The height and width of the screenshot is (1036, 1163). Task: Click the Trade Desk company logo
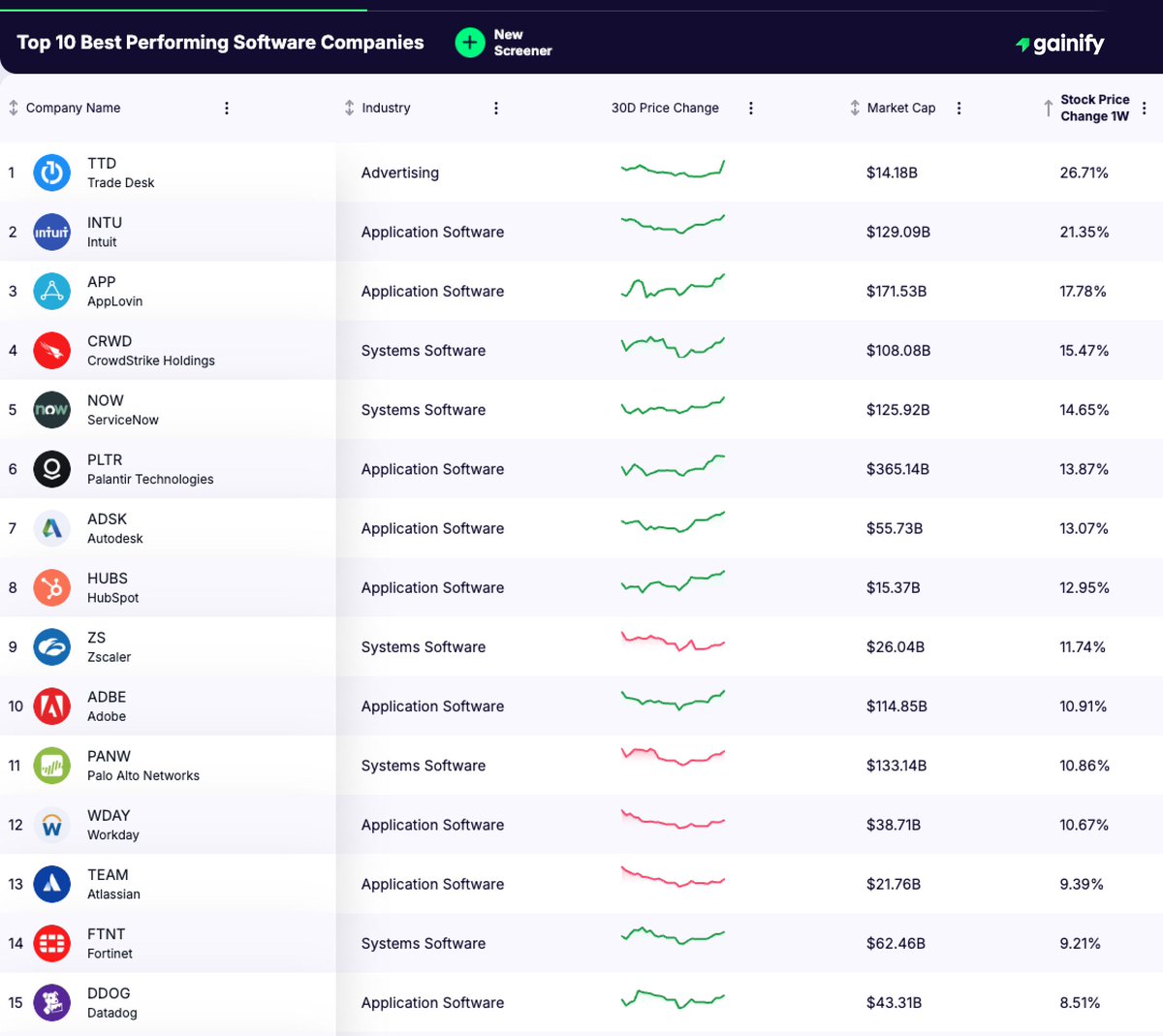52,173
